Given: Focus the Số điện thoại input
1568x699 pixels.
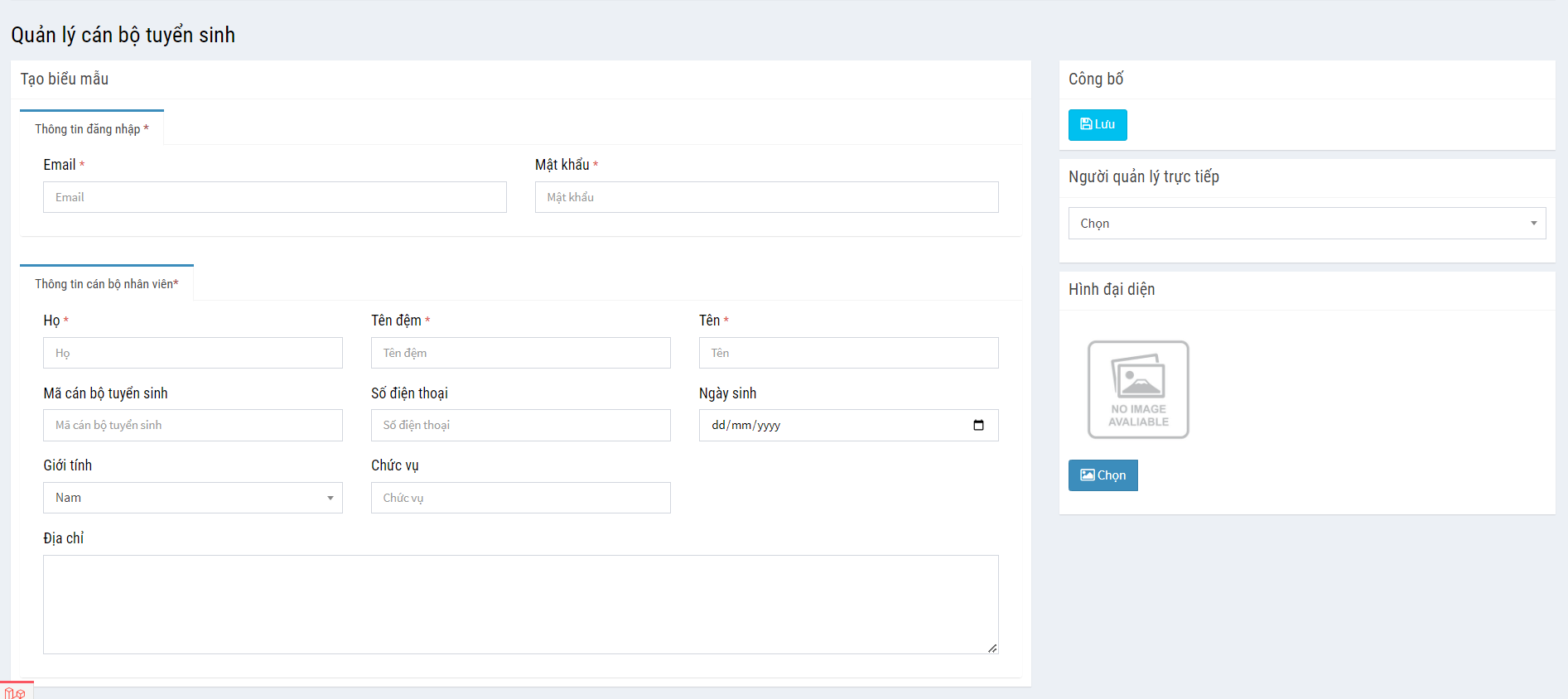Looking at the screenshot, I should [x=520, y=426].
